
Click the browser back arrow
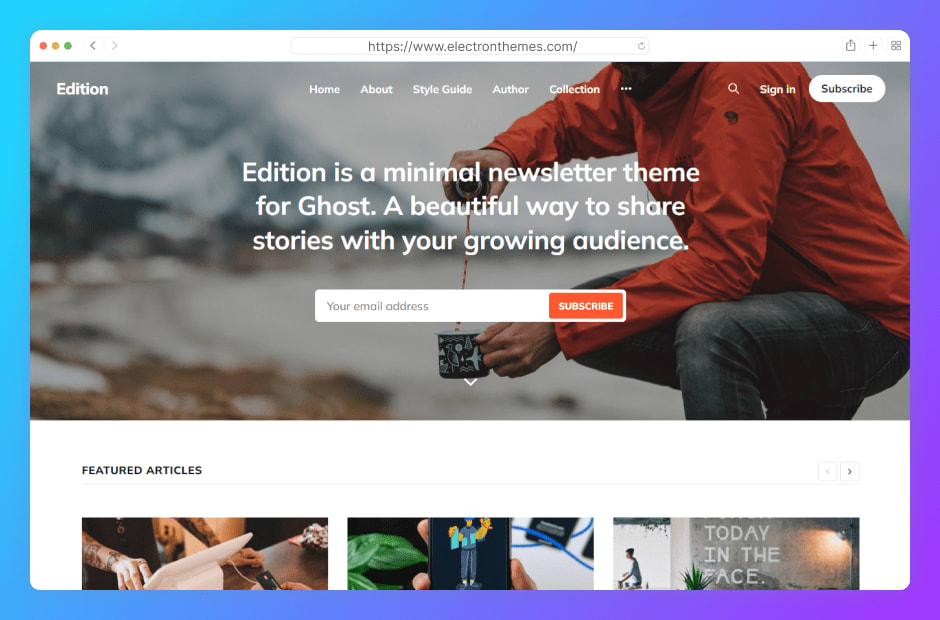click(x=93, y=46)
